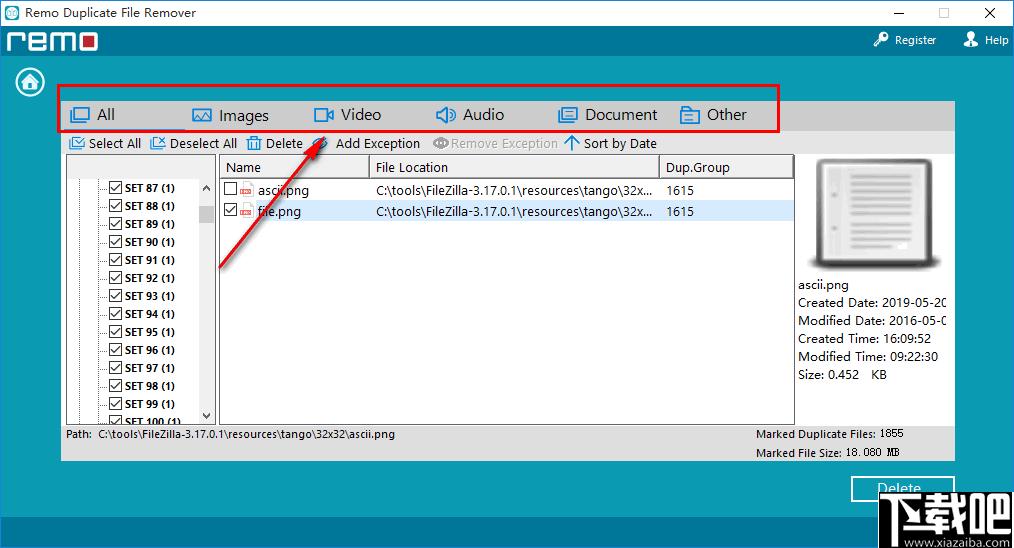Switch to the Audio tab
The width and height of the screenshot is (1014, 548).
pyautogui.click(x=469, y=115)
